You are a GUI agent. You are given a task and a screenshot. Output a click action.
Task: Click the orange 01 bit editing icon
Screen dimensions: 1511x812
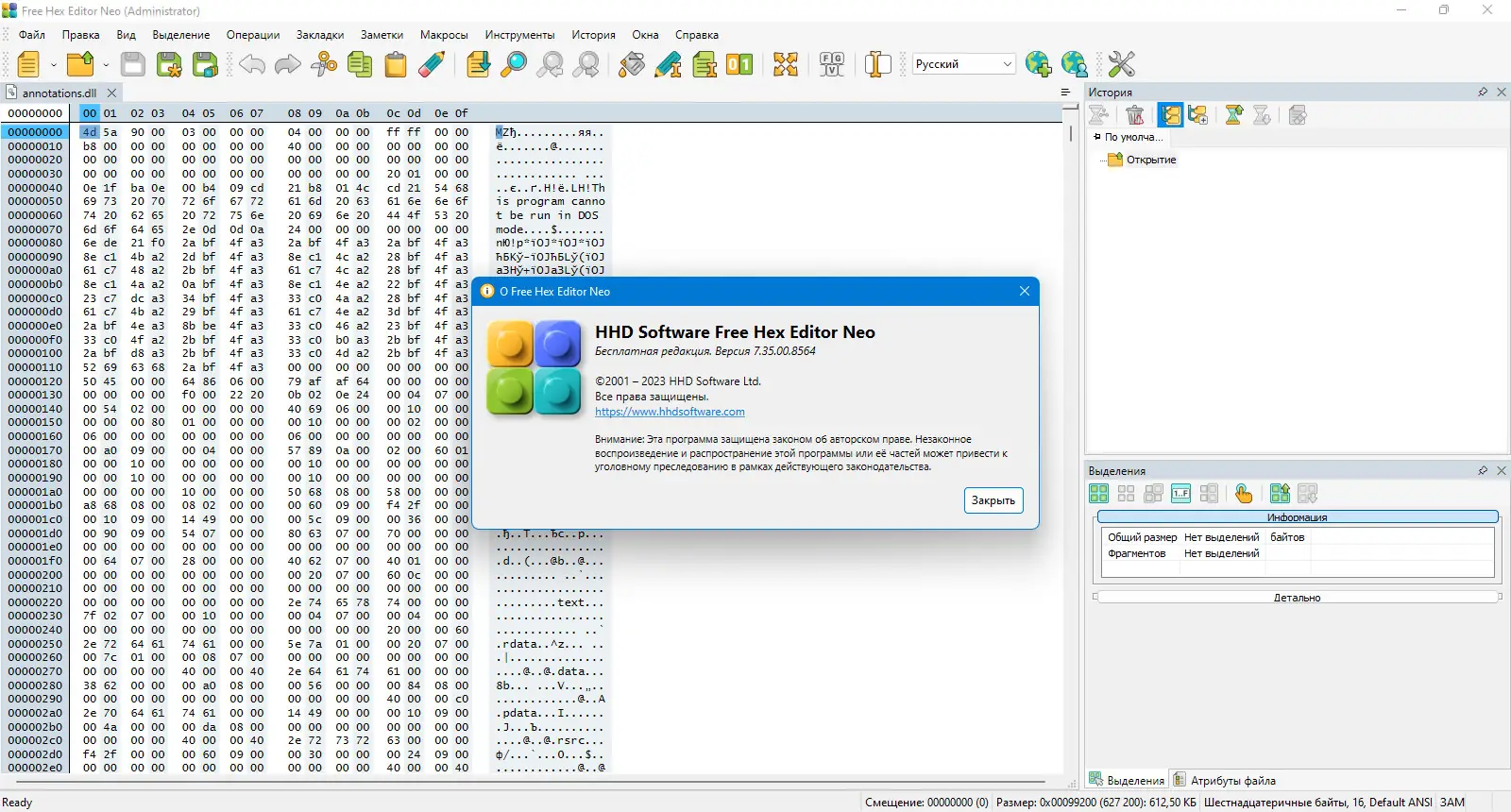tap(739, 64)
